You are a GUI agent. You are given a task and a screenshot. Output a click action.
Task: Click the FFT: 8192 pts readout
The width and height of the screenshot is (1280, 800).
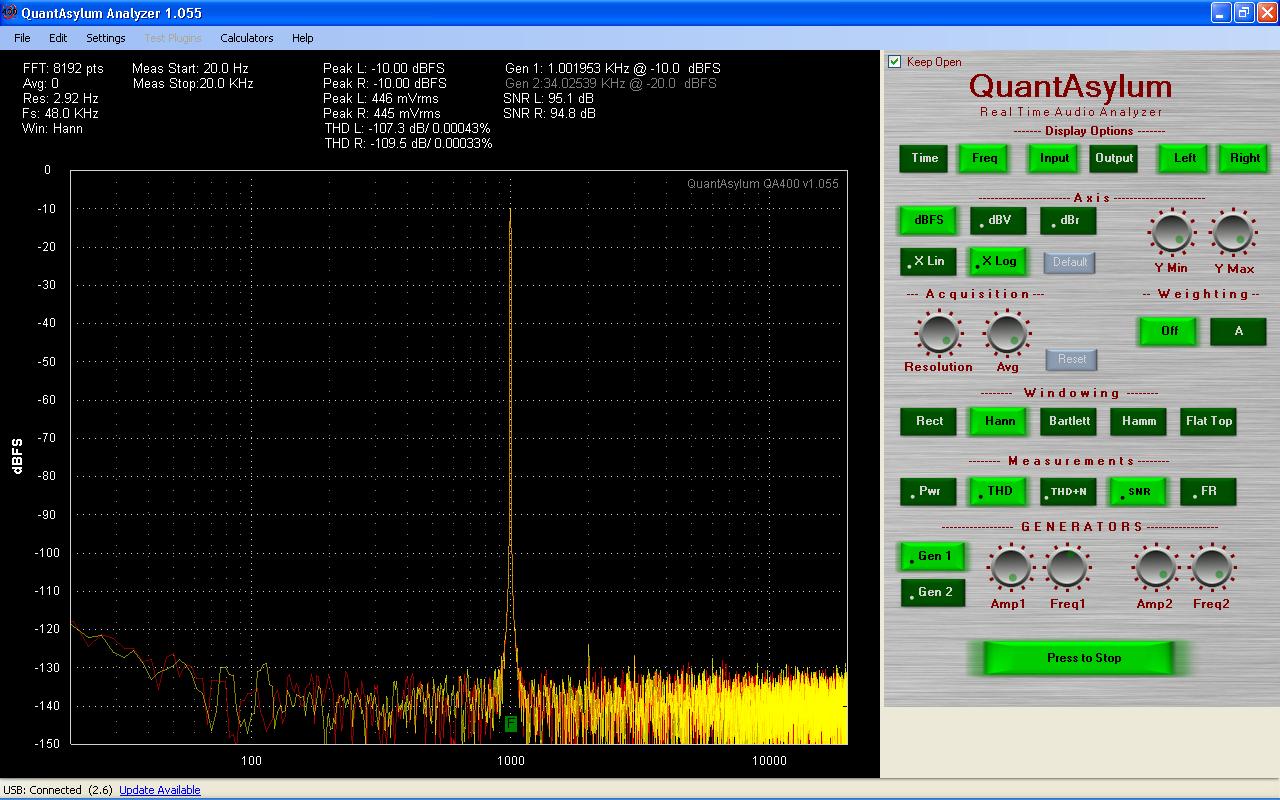(x=63, y=68)
